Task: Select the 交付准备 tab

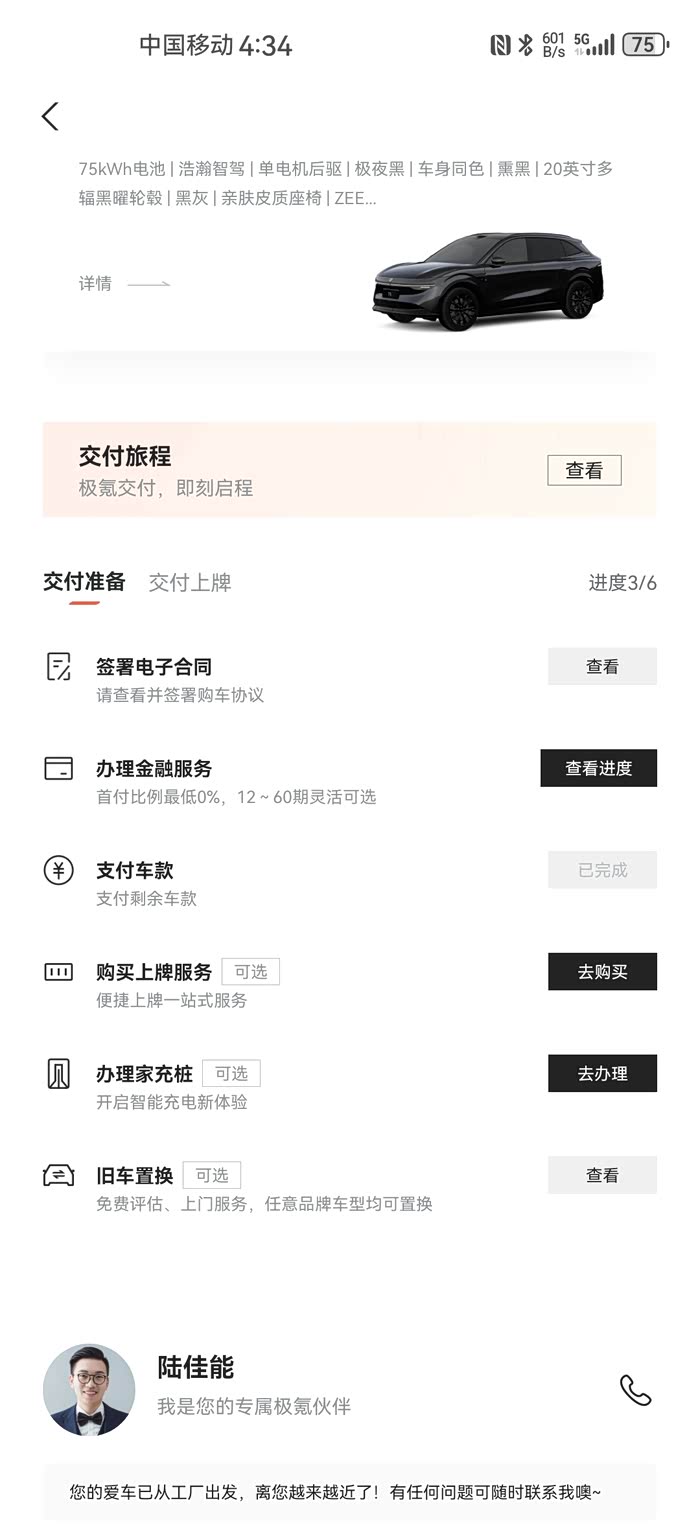Action: coord(84,583)
